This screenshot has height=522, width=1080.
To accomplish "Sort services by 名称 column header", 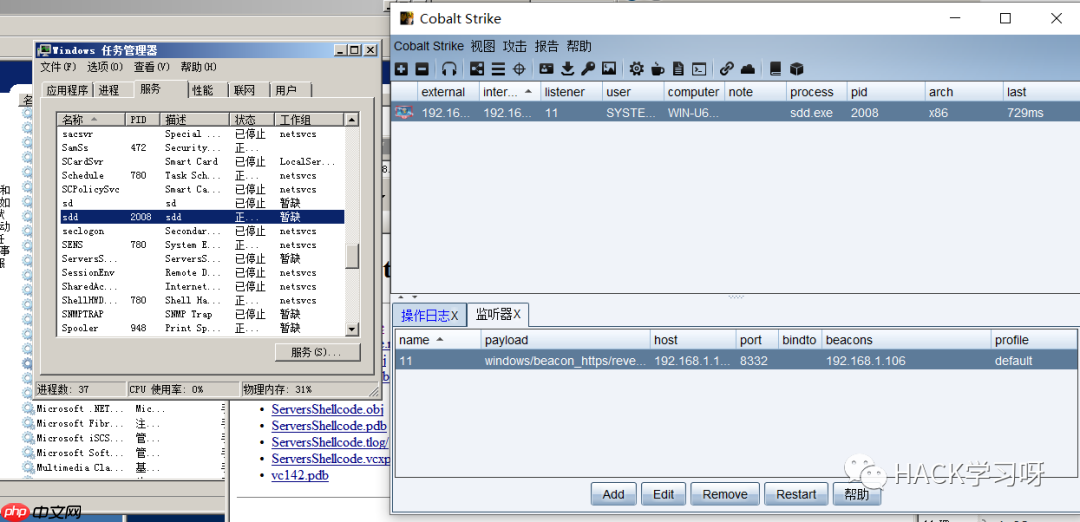I will (92, 119).
